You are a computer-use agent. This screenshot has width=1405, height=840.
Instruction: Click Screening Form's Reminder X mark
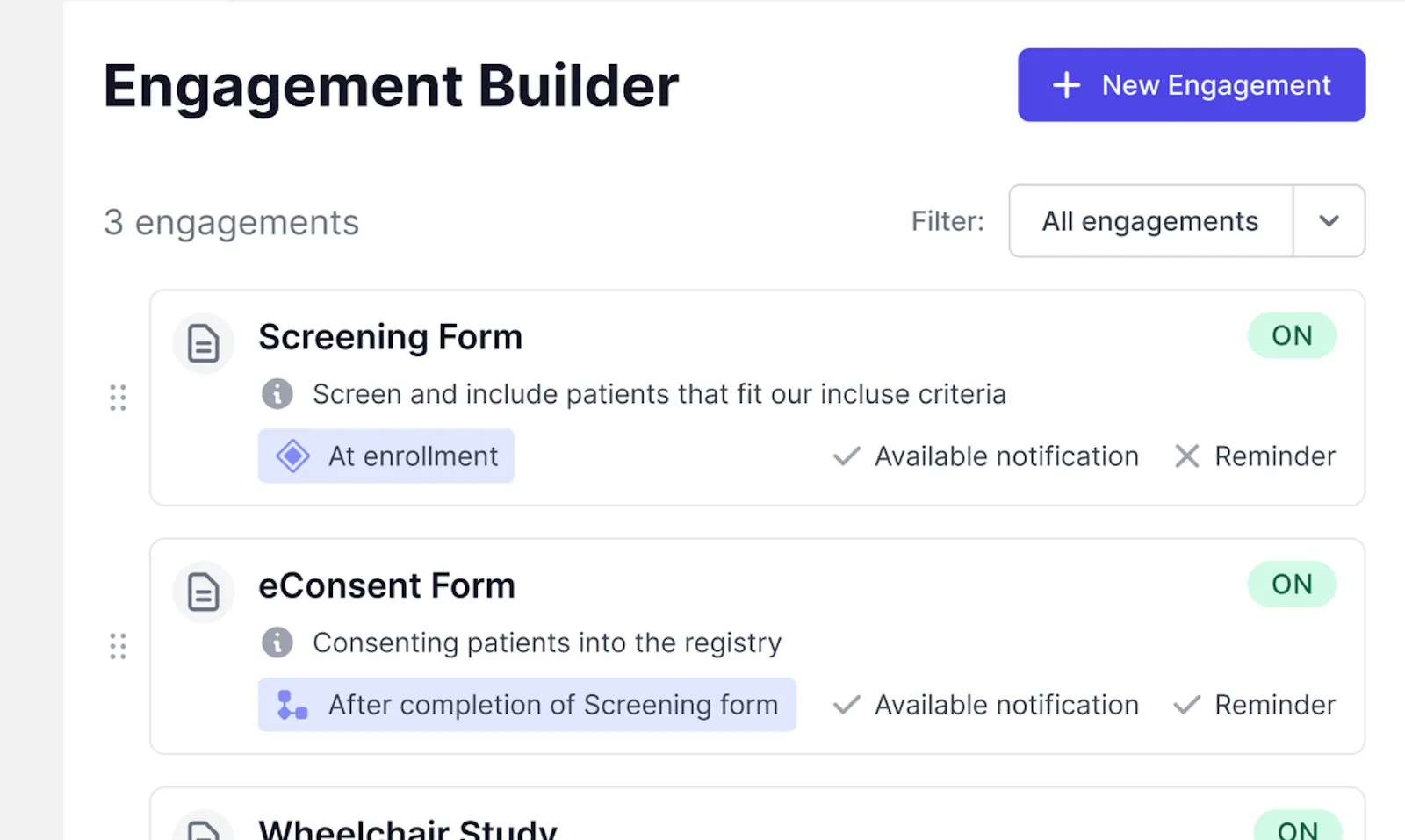(x=1187, y=456)
